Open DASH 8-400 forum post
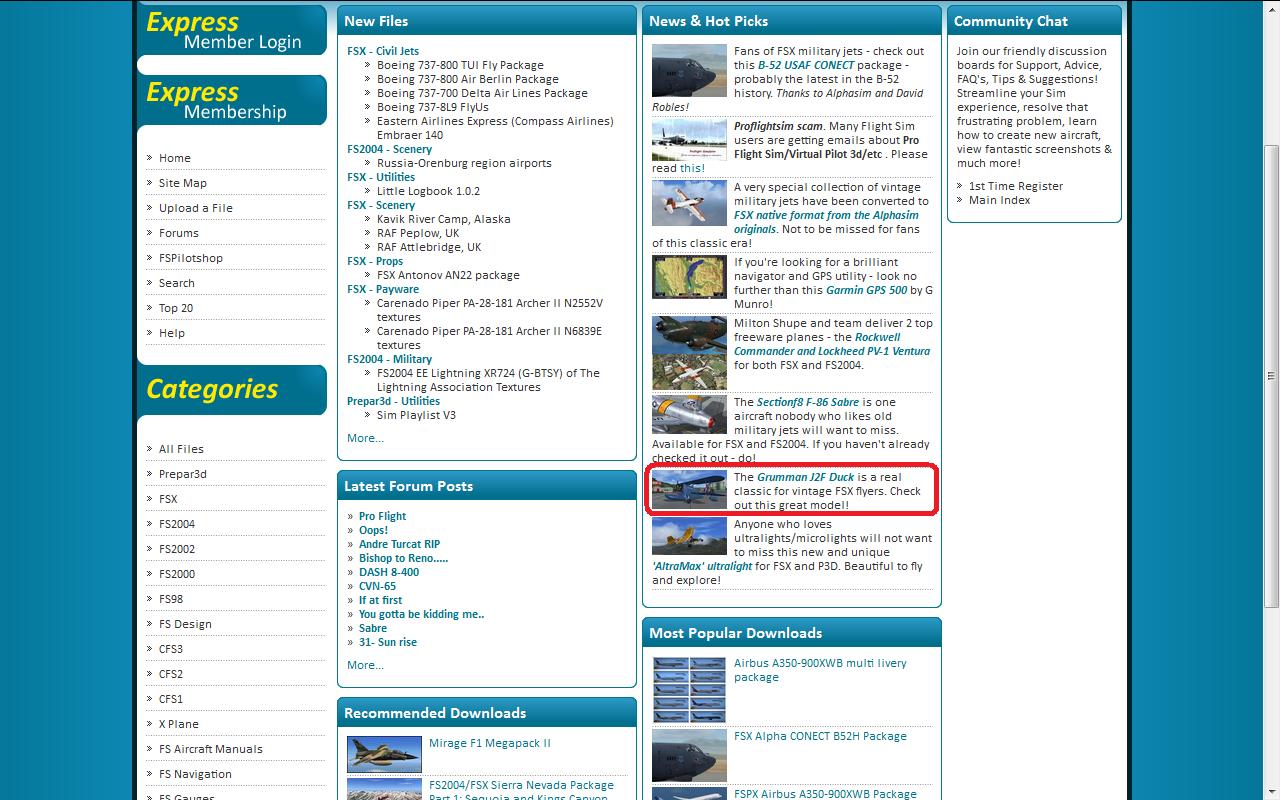Image resolution: width=1280 pixels, height=800 pixels. coord(389,573)
